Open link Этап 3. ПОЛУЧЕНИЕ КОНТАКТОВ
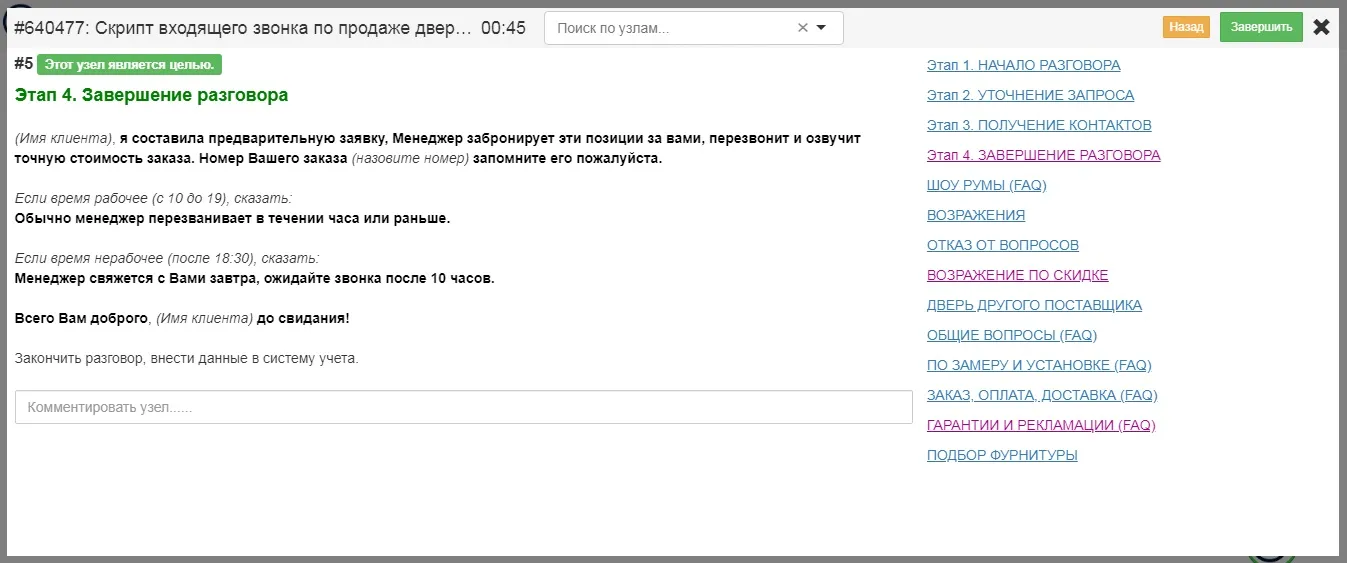This screenshot has width=1347, height=563. (1039, 125)
